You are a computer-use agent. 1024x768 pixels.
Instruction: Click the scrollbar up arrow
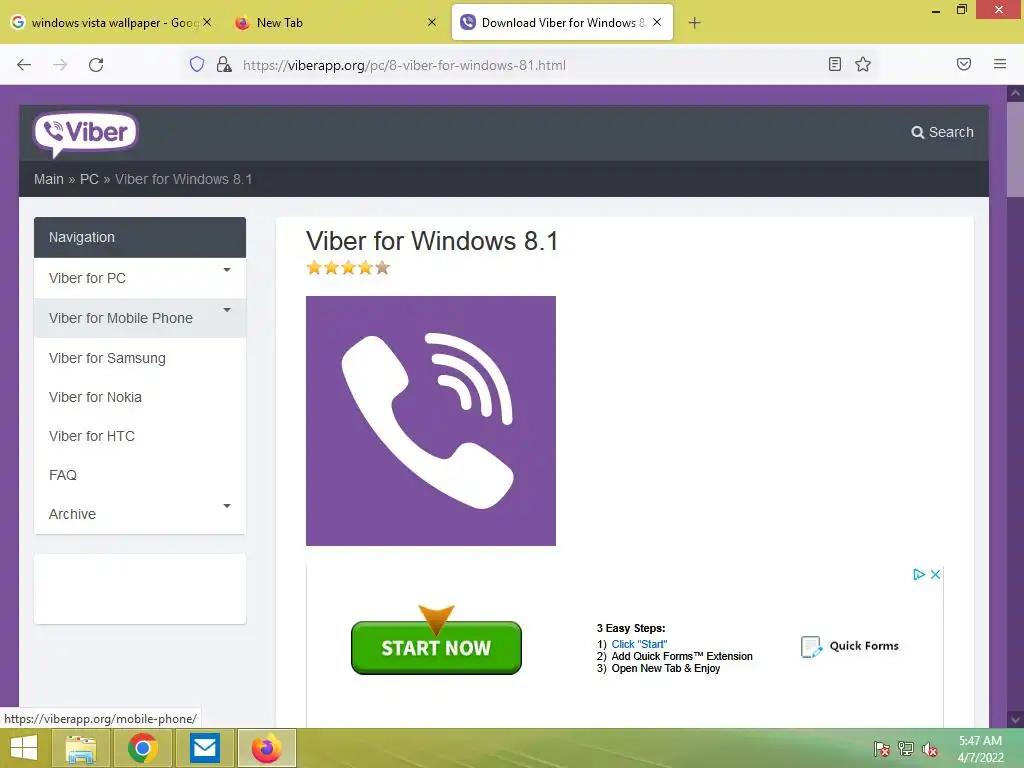coord(1015,93)
